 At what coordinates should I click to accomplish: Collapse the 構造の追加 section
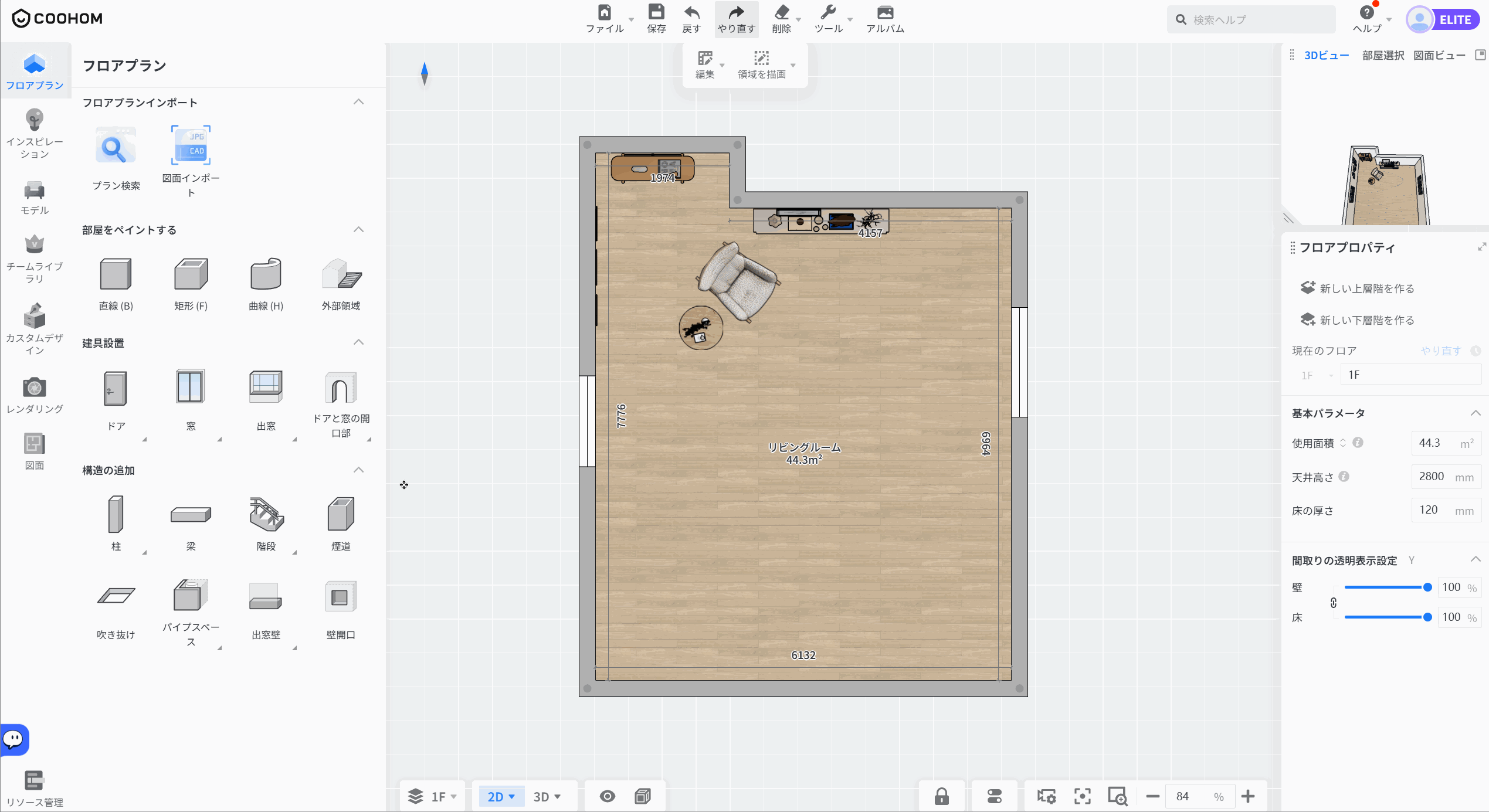pyautogui.click(x=358, y=470)
